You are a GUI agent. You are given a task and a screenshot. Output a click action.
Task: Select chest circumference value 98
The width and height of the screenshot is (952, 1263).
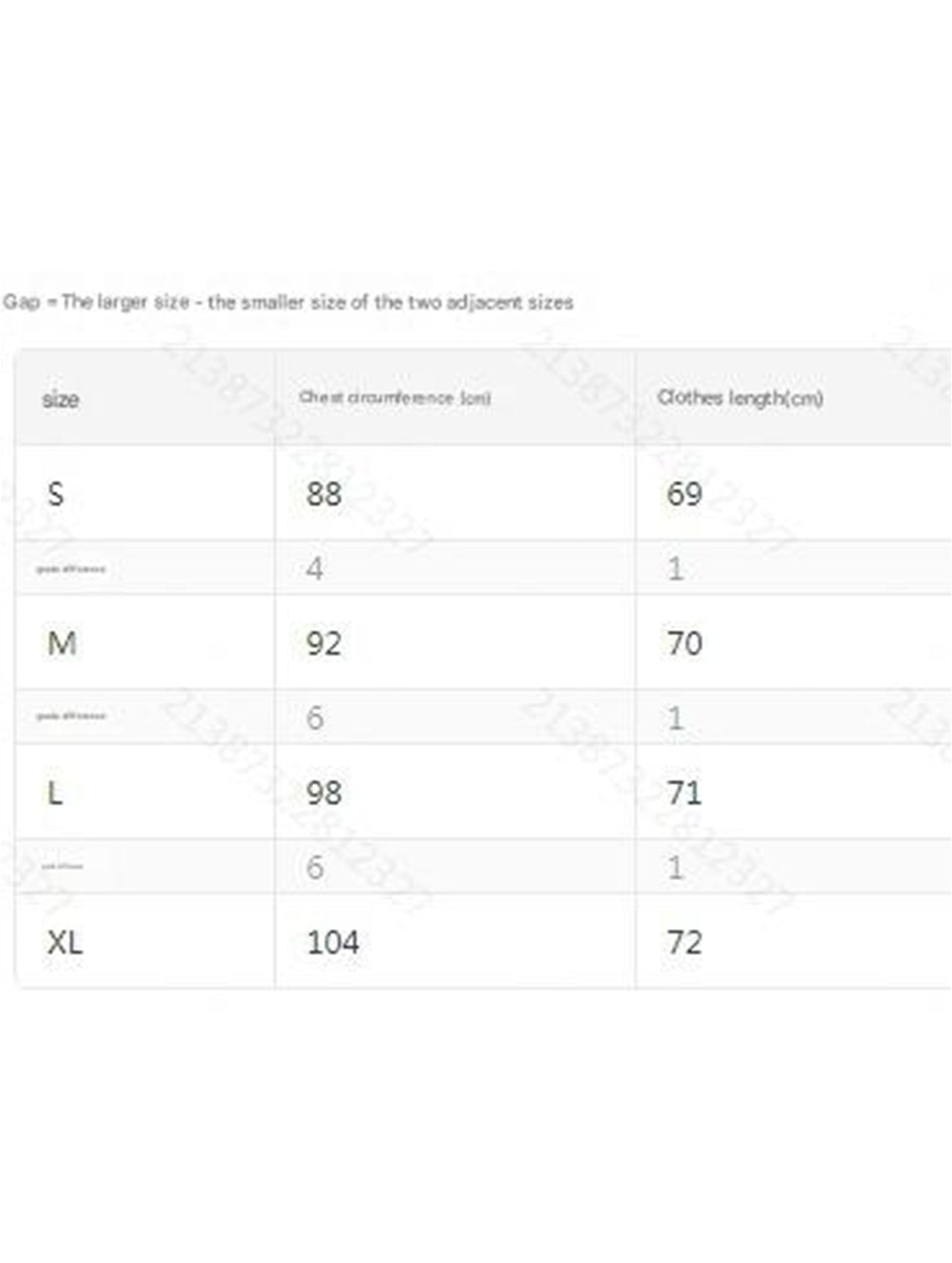tap(323, 792)
